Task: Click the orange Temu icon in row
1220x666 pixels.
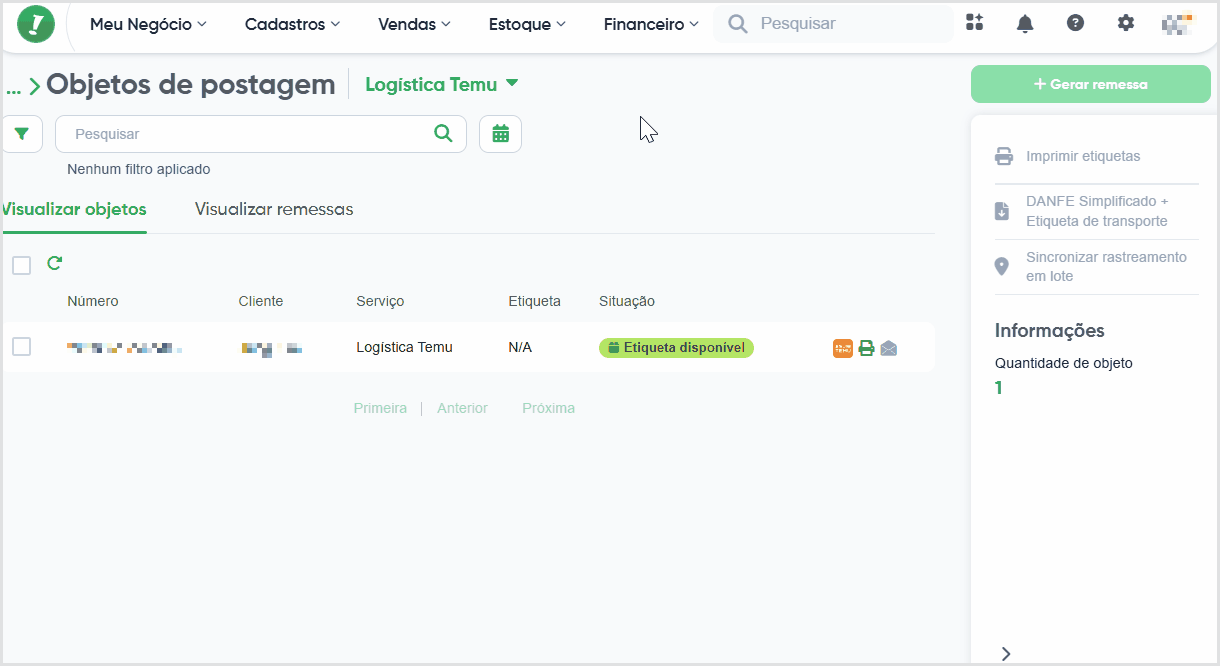Action: point(843,348)
